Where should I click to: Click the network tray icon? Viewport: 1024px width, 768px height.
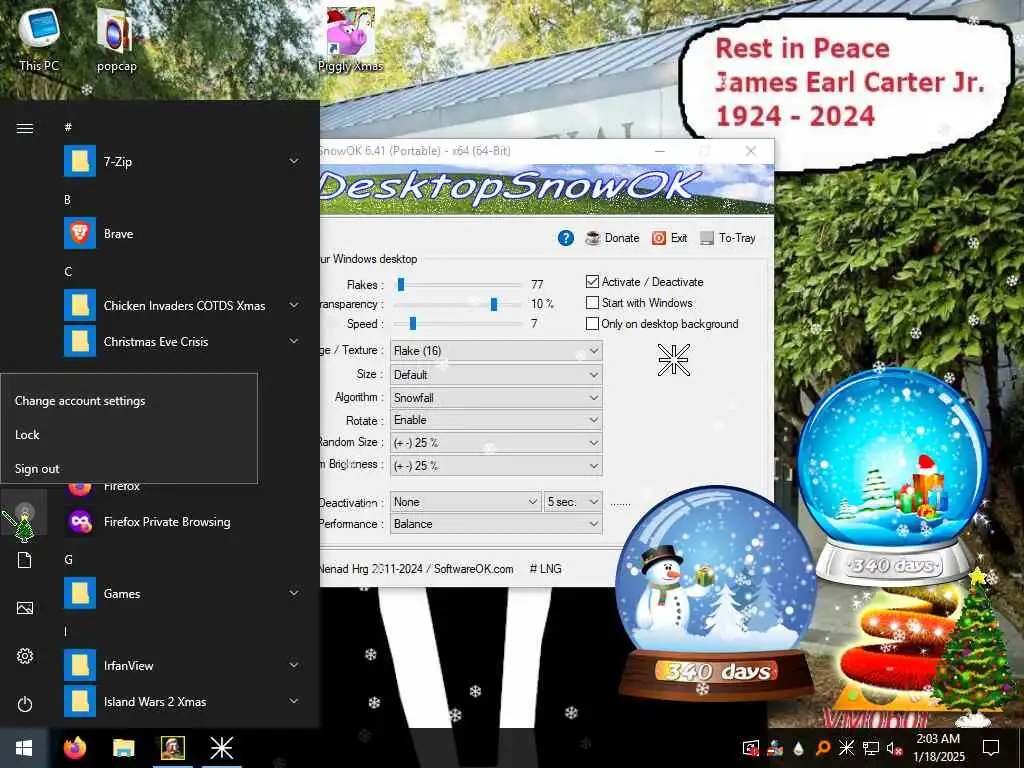click(871, 748)
